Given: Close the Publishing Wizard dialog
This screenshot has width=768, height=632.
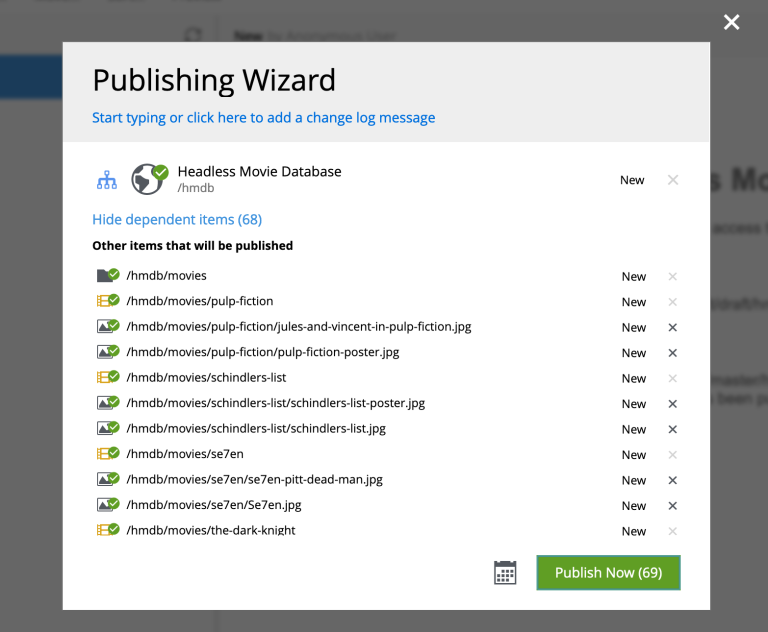Looking at the screenshot, I should click(732, 22).
